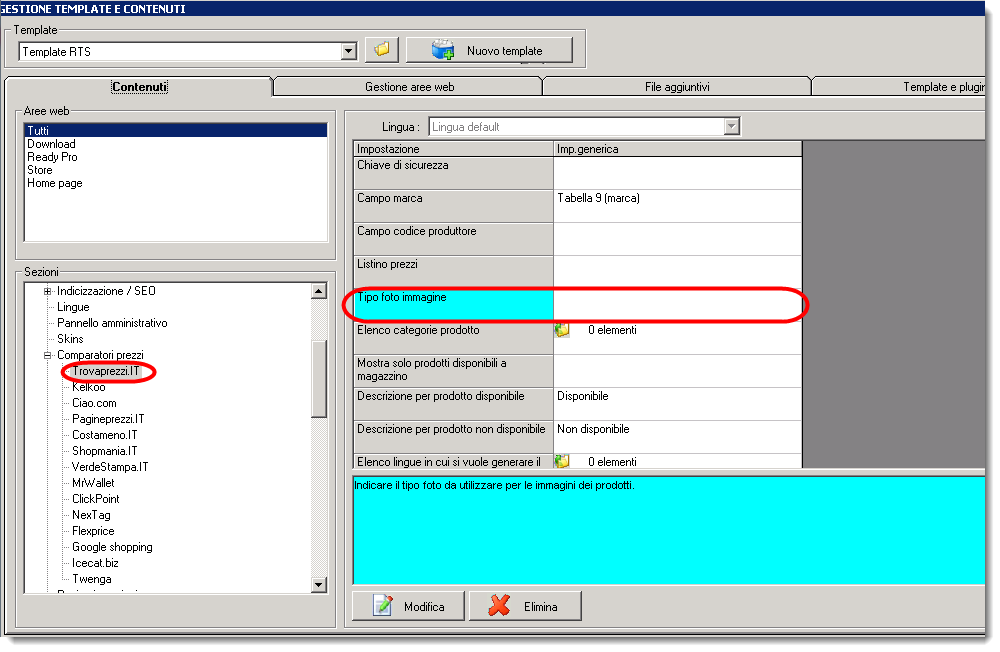Image resolution: width=1000 pixels, height=652 pixels.
Task: Select Ciao.com comparator
Action: pos(94,403)
